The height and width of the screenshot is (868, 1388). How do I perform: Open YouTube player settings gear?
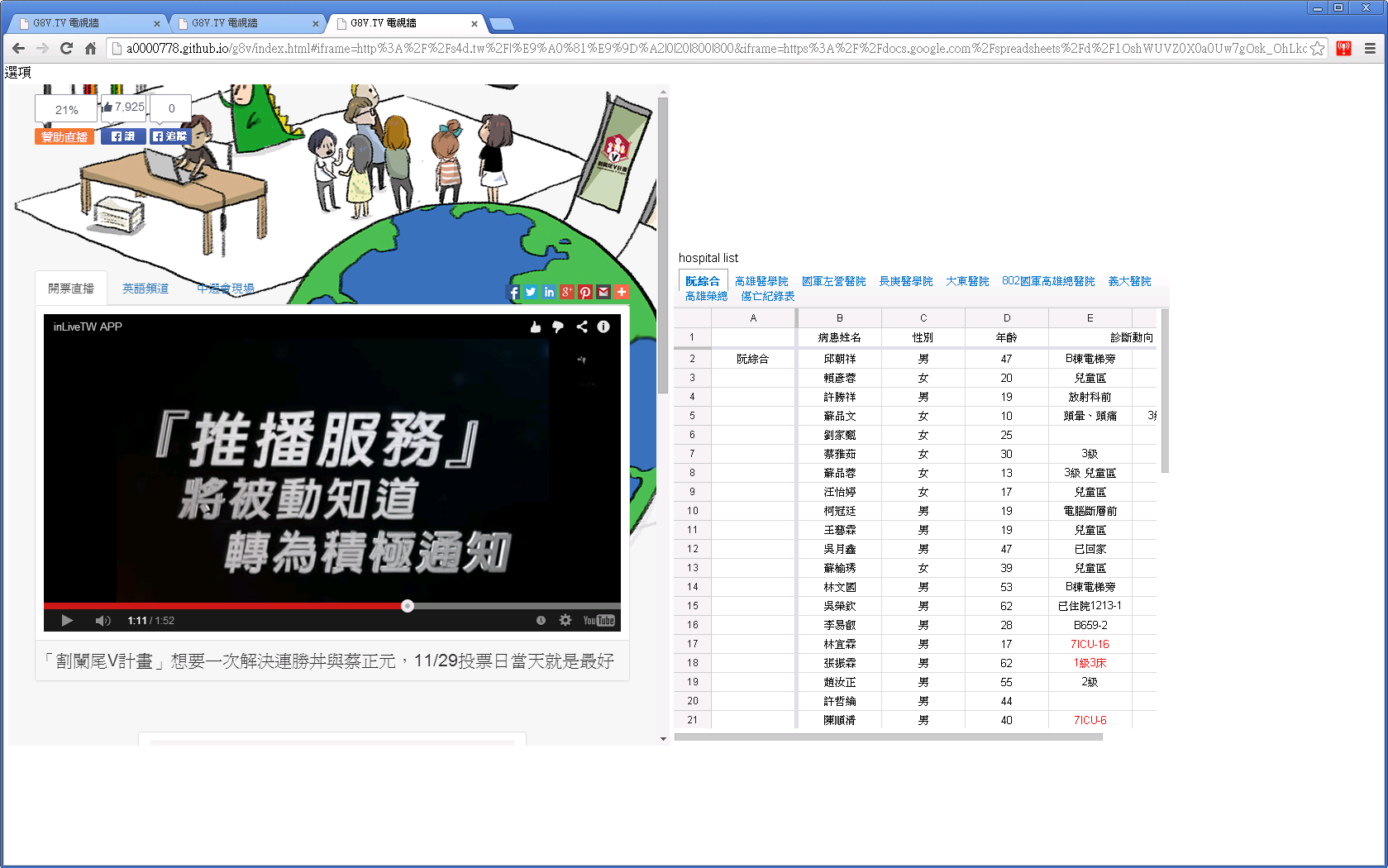tap(565, 620)
